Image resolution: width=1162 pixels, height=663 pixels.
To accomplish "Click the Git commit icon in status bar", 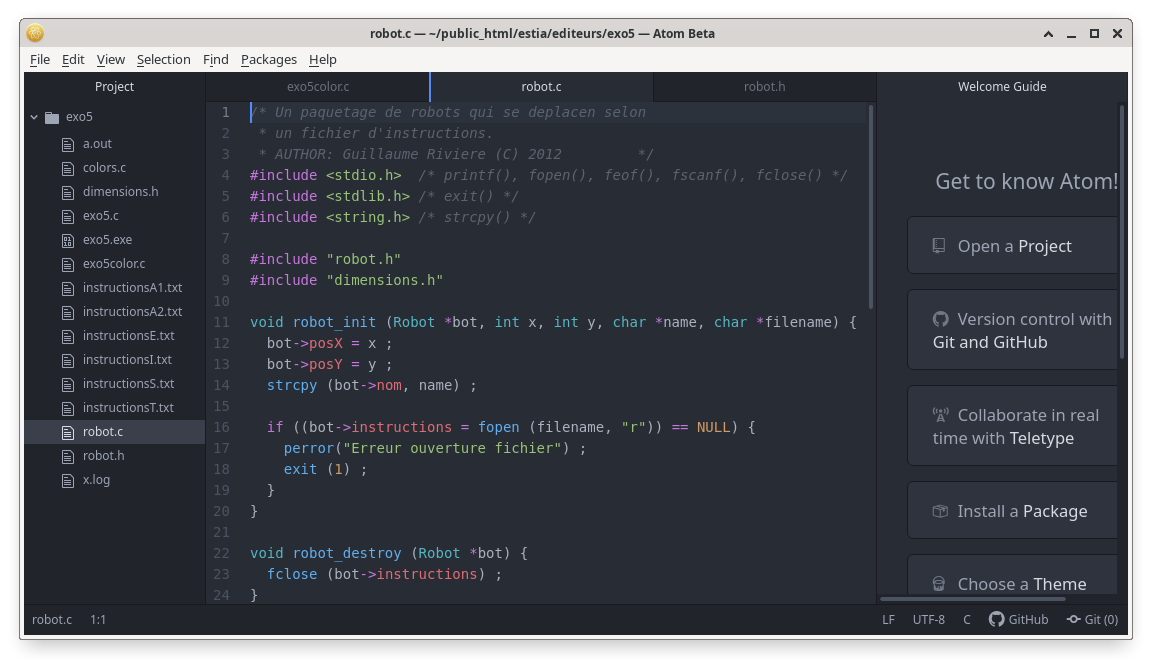I will click(x=1073, y=619).
